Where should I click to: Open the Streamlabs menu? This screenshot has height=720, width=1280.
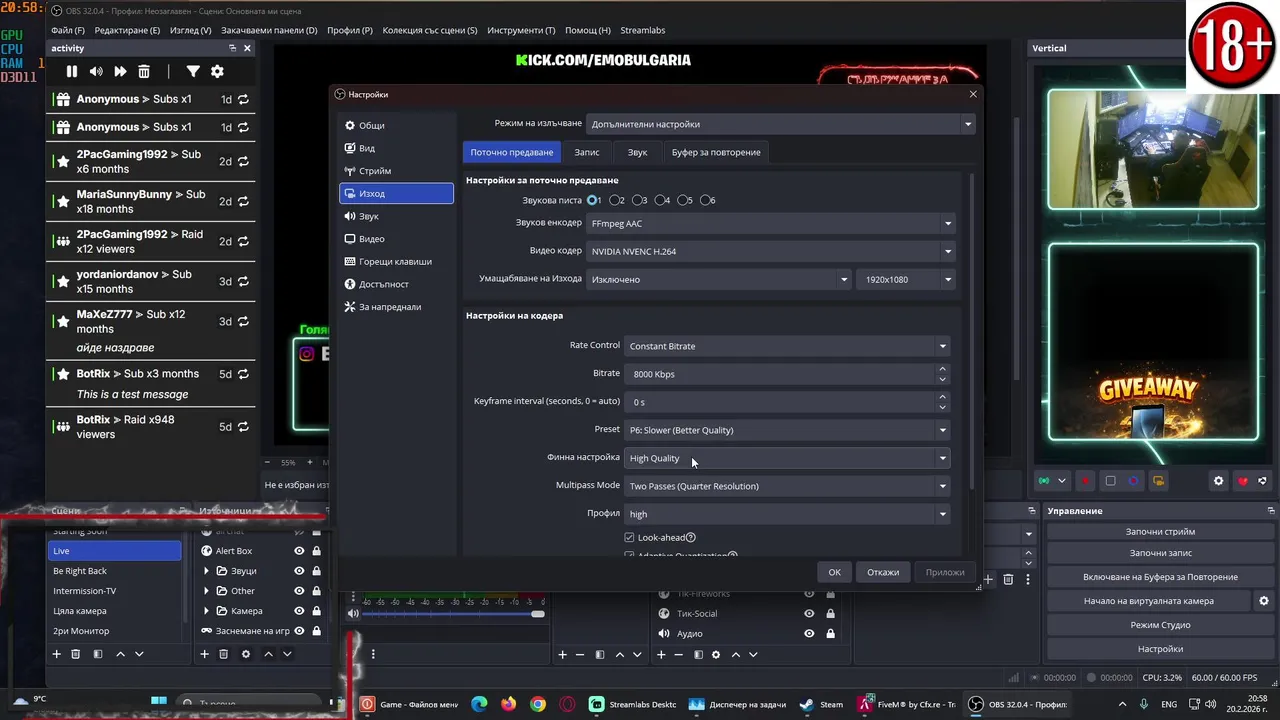[642, 30]
